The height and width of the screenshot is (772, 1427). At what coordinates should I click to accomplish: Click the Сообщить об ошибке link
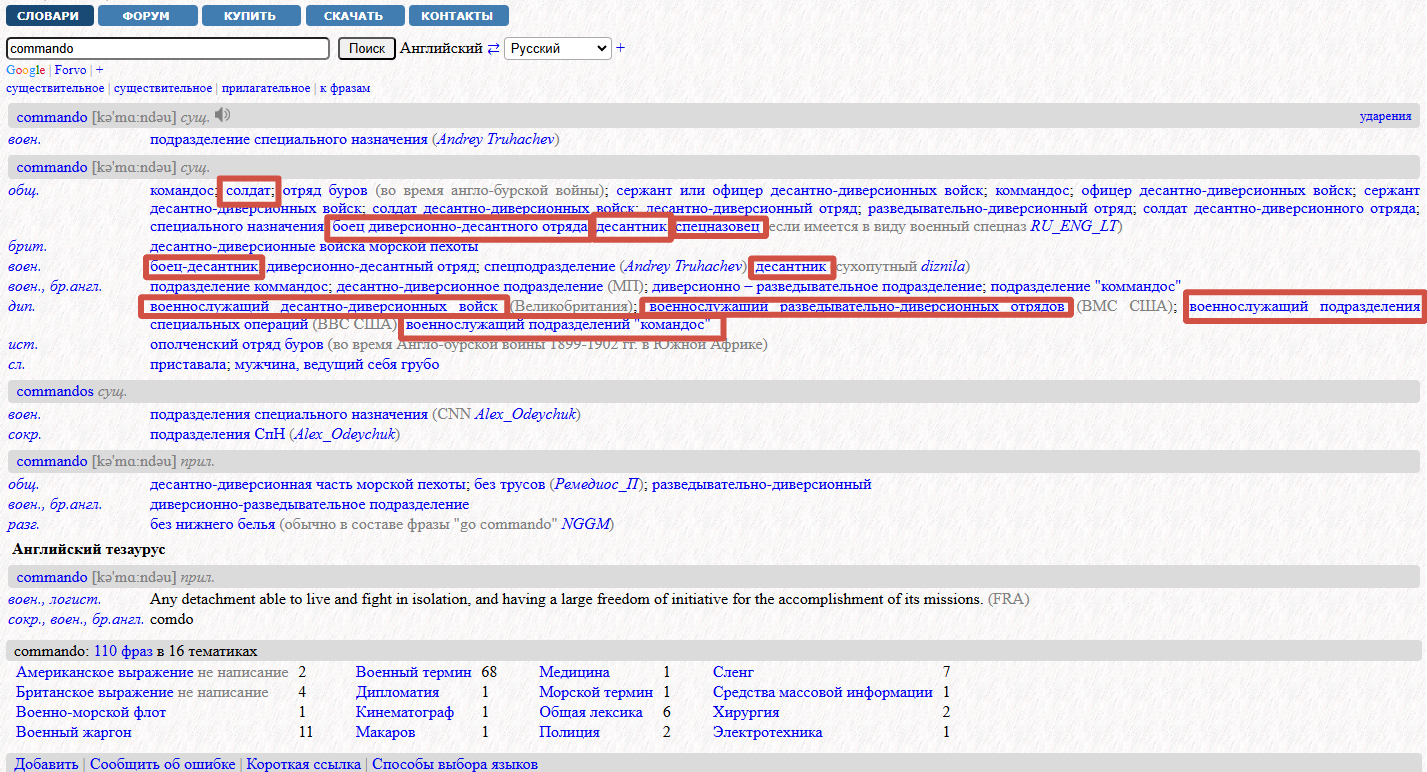coord(163,764)
